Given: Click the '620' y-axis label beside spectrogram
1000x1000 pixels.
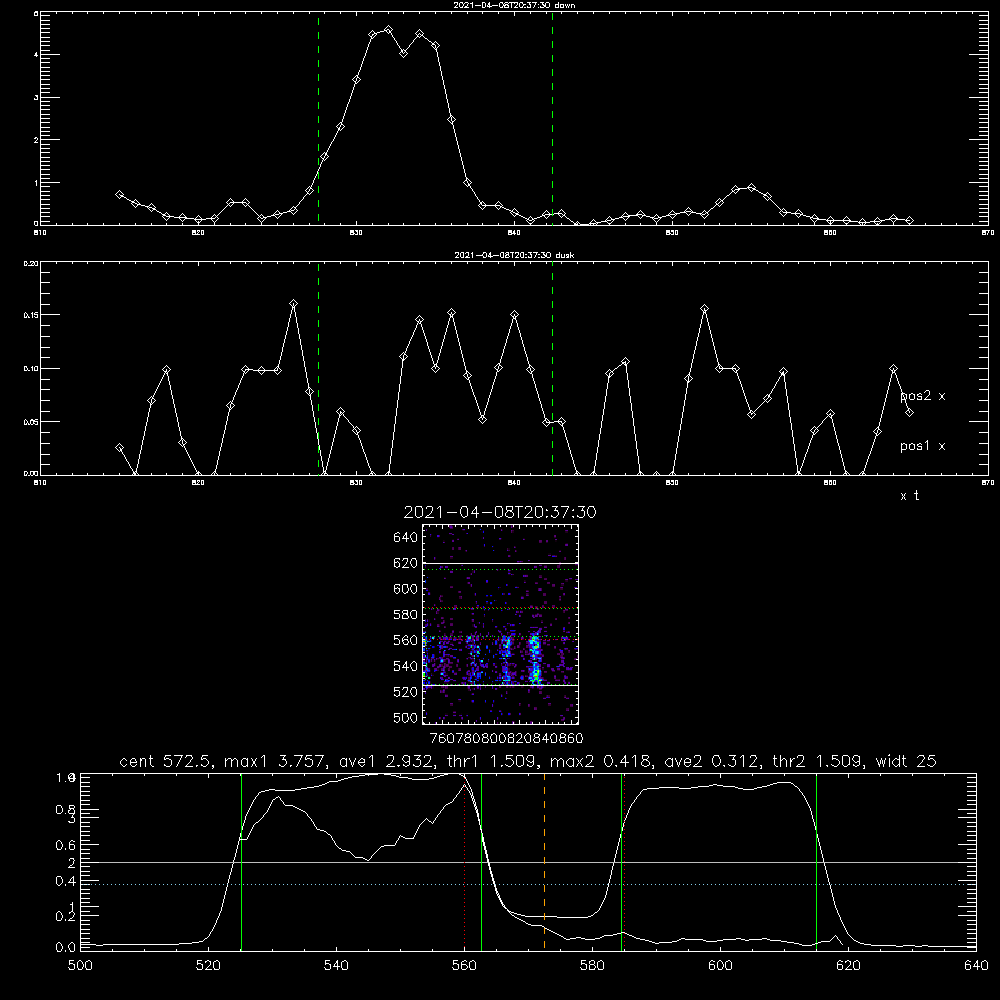Looking at the screenshot, I should [x=406, y=563].
